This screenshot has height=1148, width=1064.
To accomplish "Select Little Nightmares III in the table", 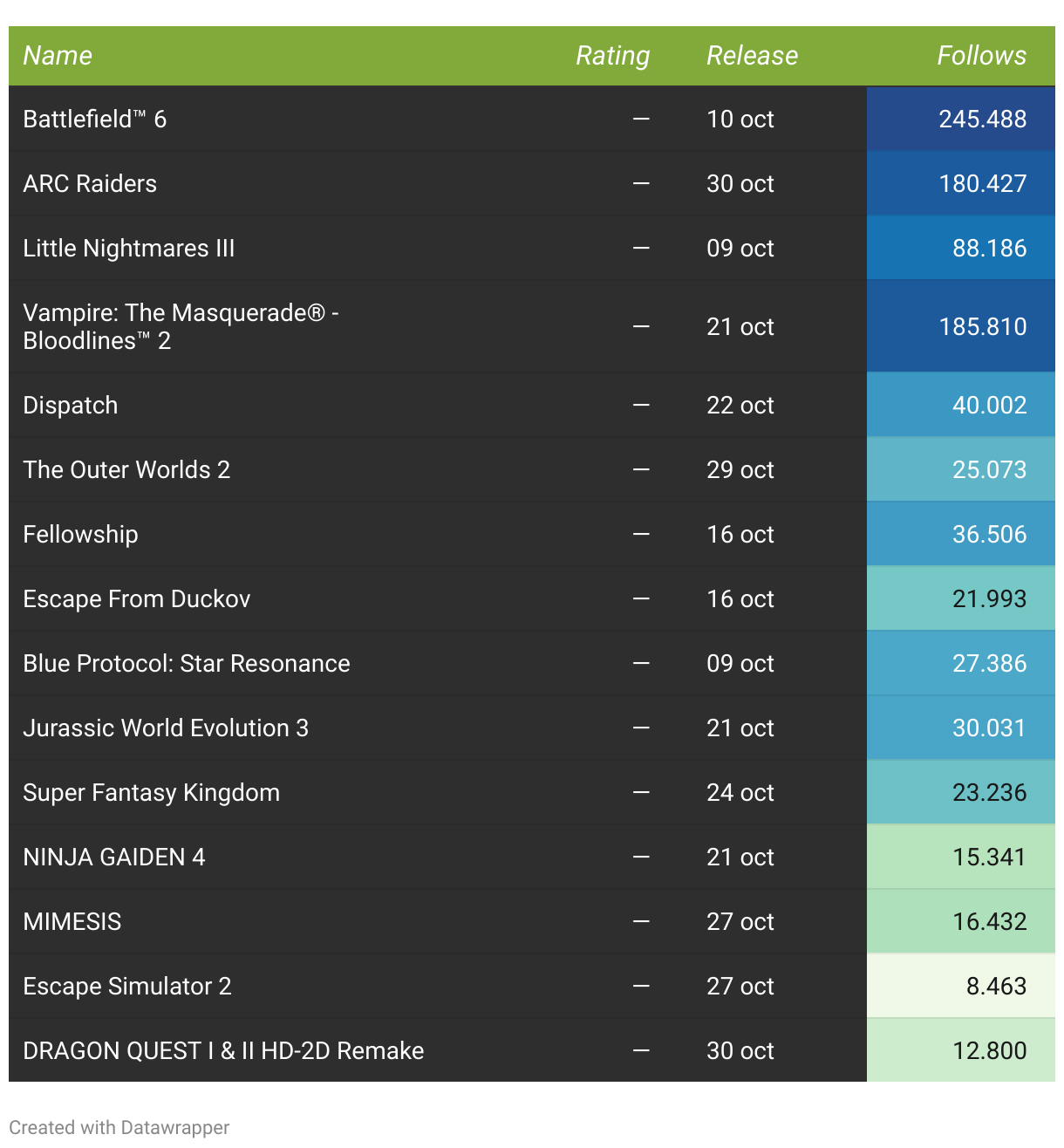I will click(129, 249).
